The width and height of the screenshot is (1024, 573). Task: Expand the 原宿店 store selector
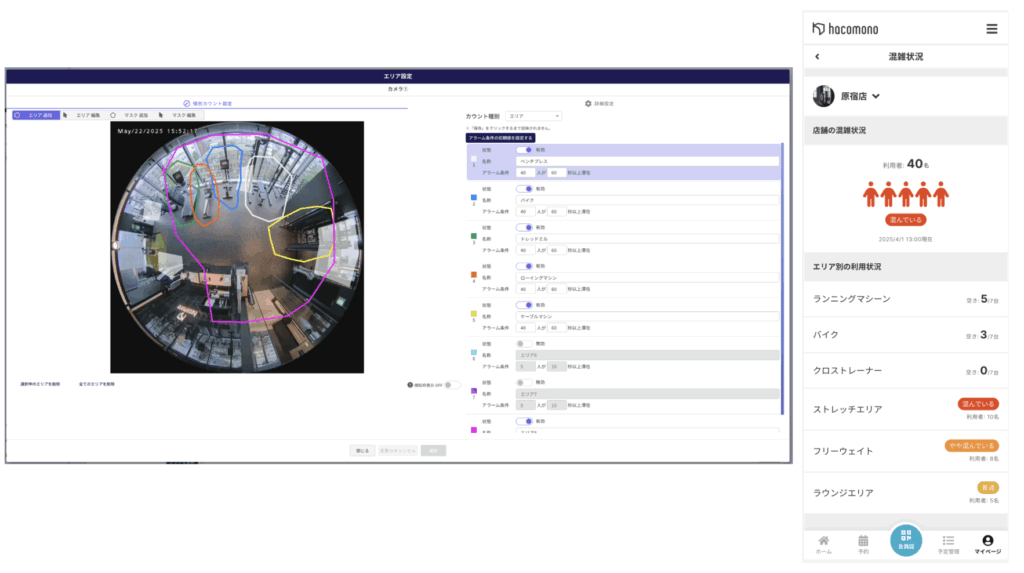point(860,96)
